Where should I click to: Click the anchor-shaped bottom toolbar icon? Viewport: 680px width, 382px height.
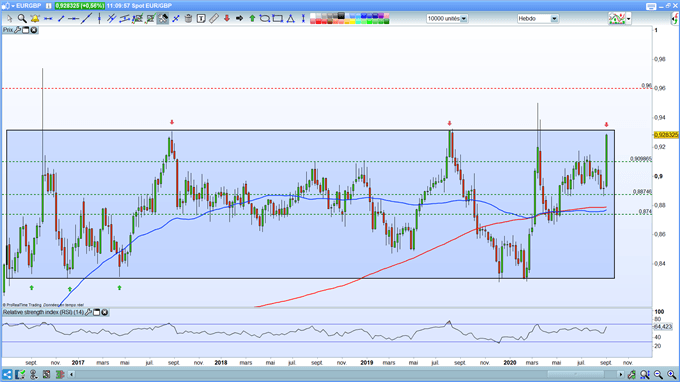point(33,374)
